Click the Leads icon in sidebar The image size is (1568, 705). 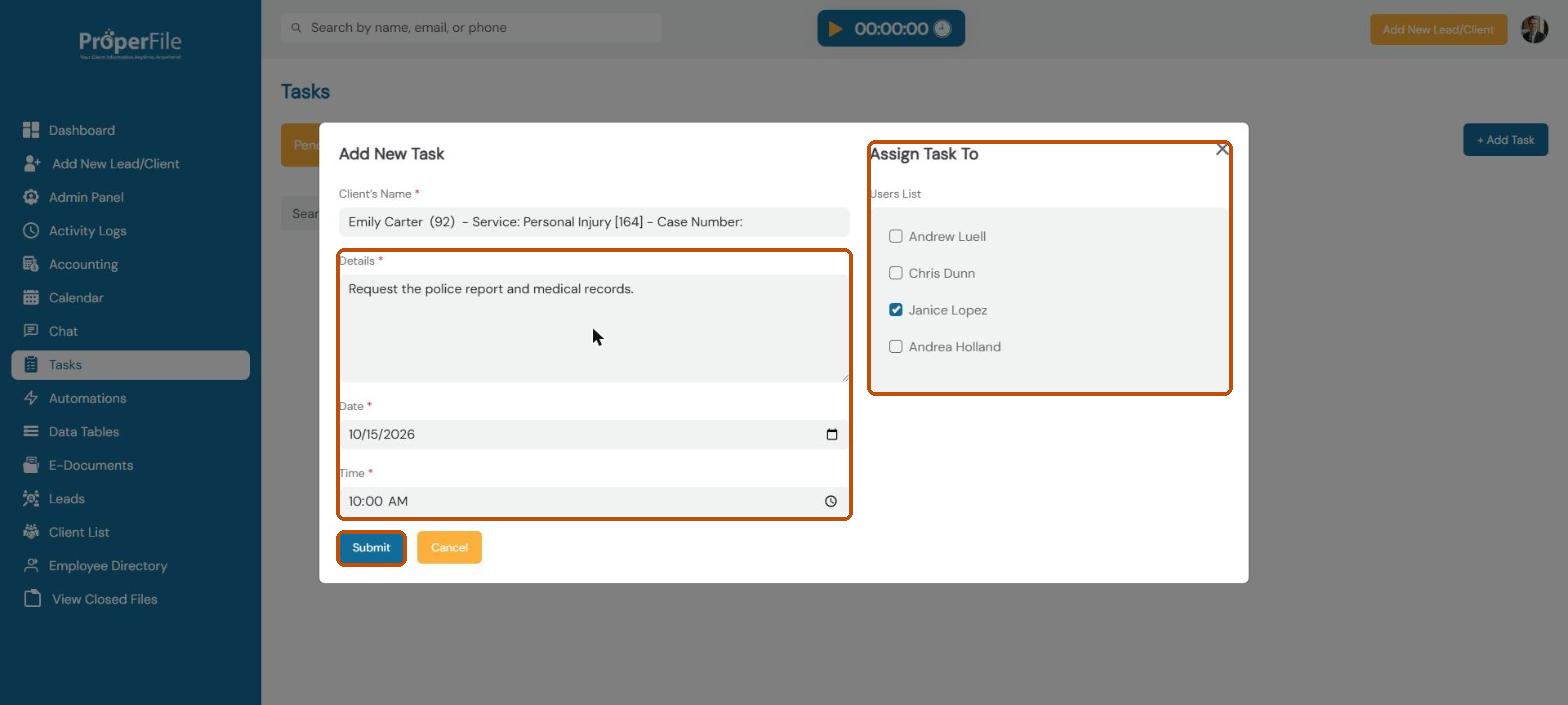[31, 498]
